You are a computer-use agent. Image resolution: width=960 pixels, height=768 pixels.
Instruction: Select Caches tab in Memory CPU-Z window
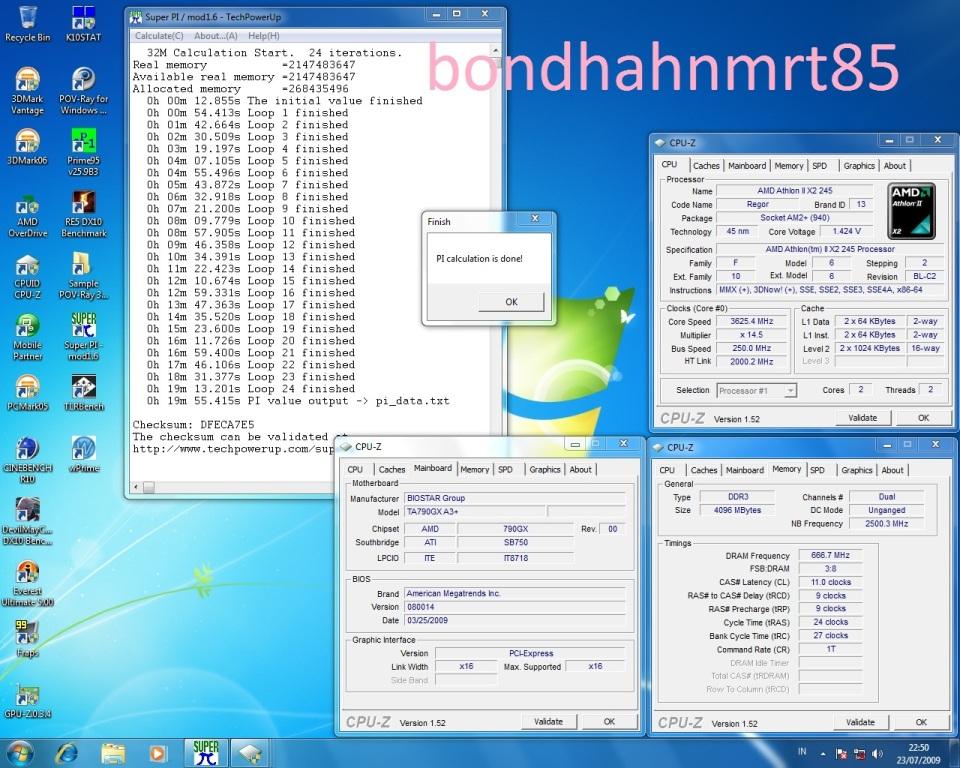tap(703, 470)
